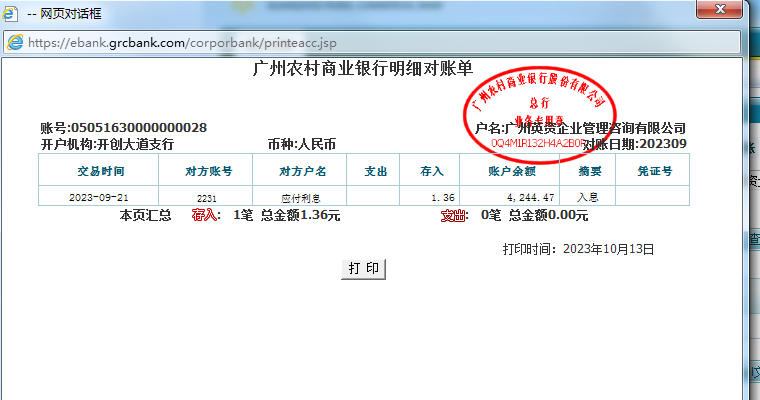Click the 支出 column header
Screen dimensions: 760x400
coord(373,170)
